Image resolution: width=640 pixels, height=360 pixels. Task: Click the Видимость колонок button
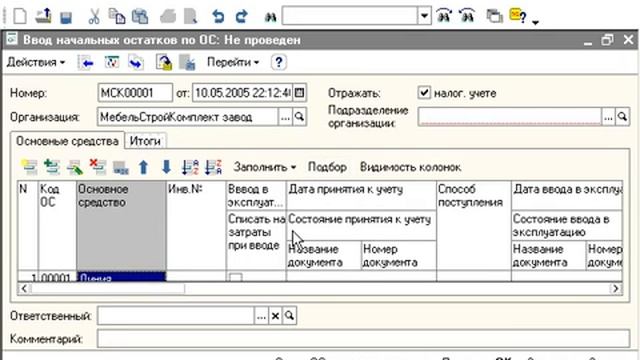pos(411,167)
